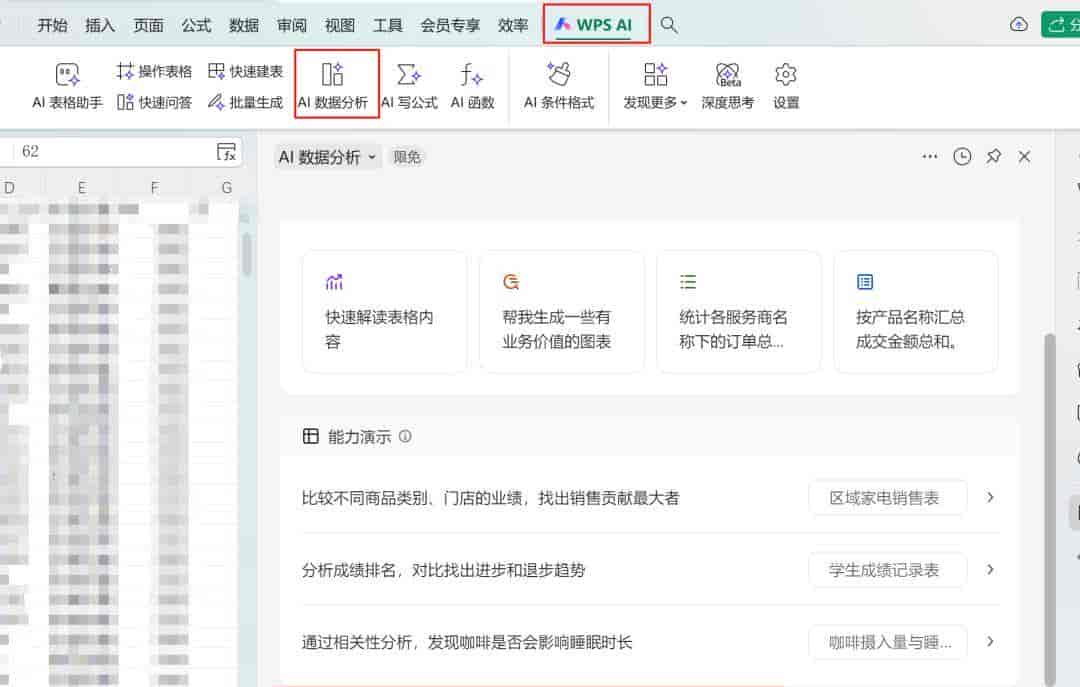Screen dimensions: 1080x687
Task: Switch to the 公式 tab
Action: pyautogui.click(x=196, y=25)
